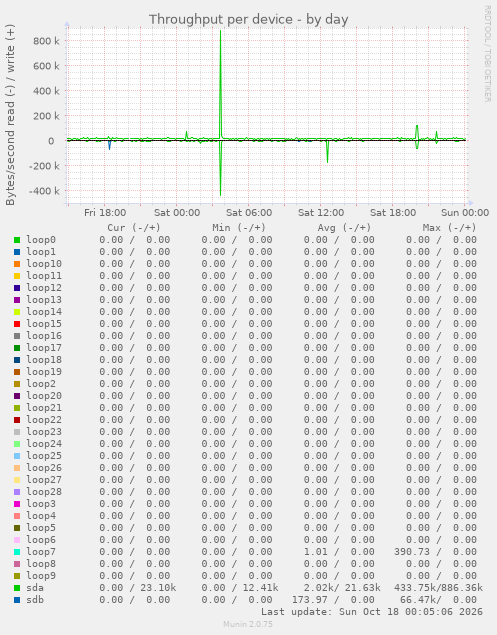Click sdb max value '66.47k/ 0.00'
Screen dimensions: 497x635
click(x=438, y=600)
